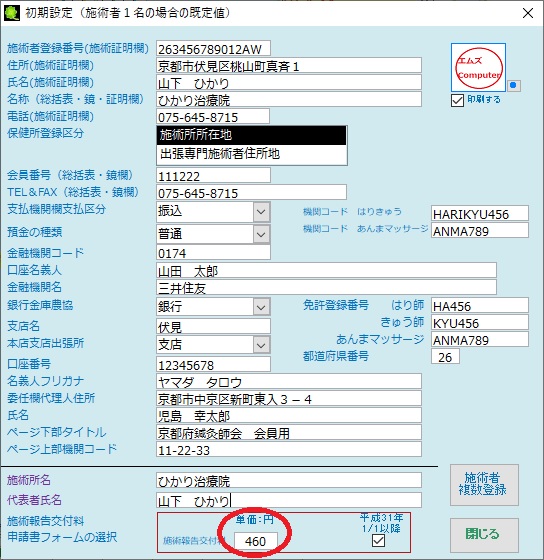Click the small blue dot button beside stamp
The height and width of the screenshot is (560, 544).
click(514, 85)
